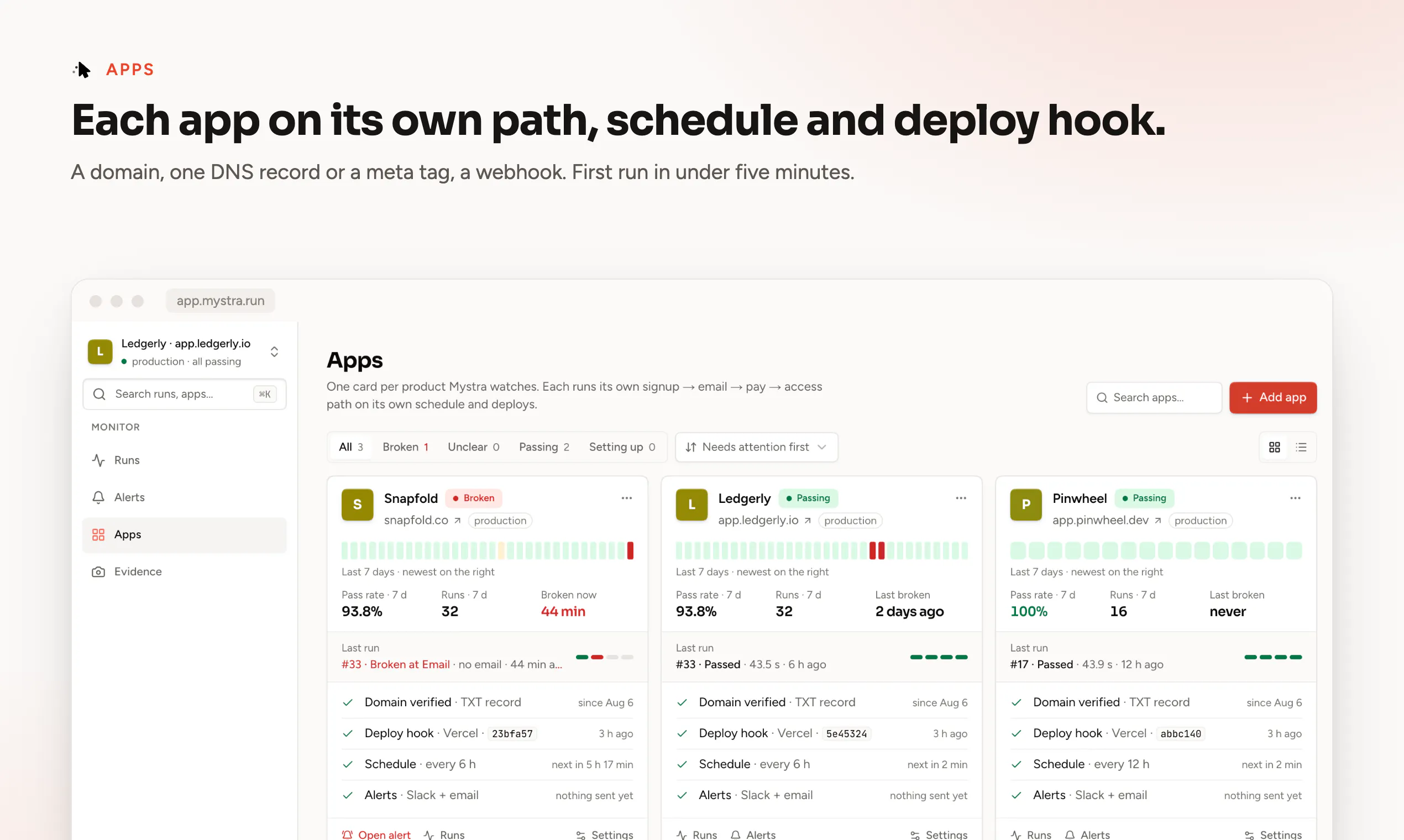
Task: Click Ledgerly Alerts Slack + email row
Action: (x=821, y=795)
